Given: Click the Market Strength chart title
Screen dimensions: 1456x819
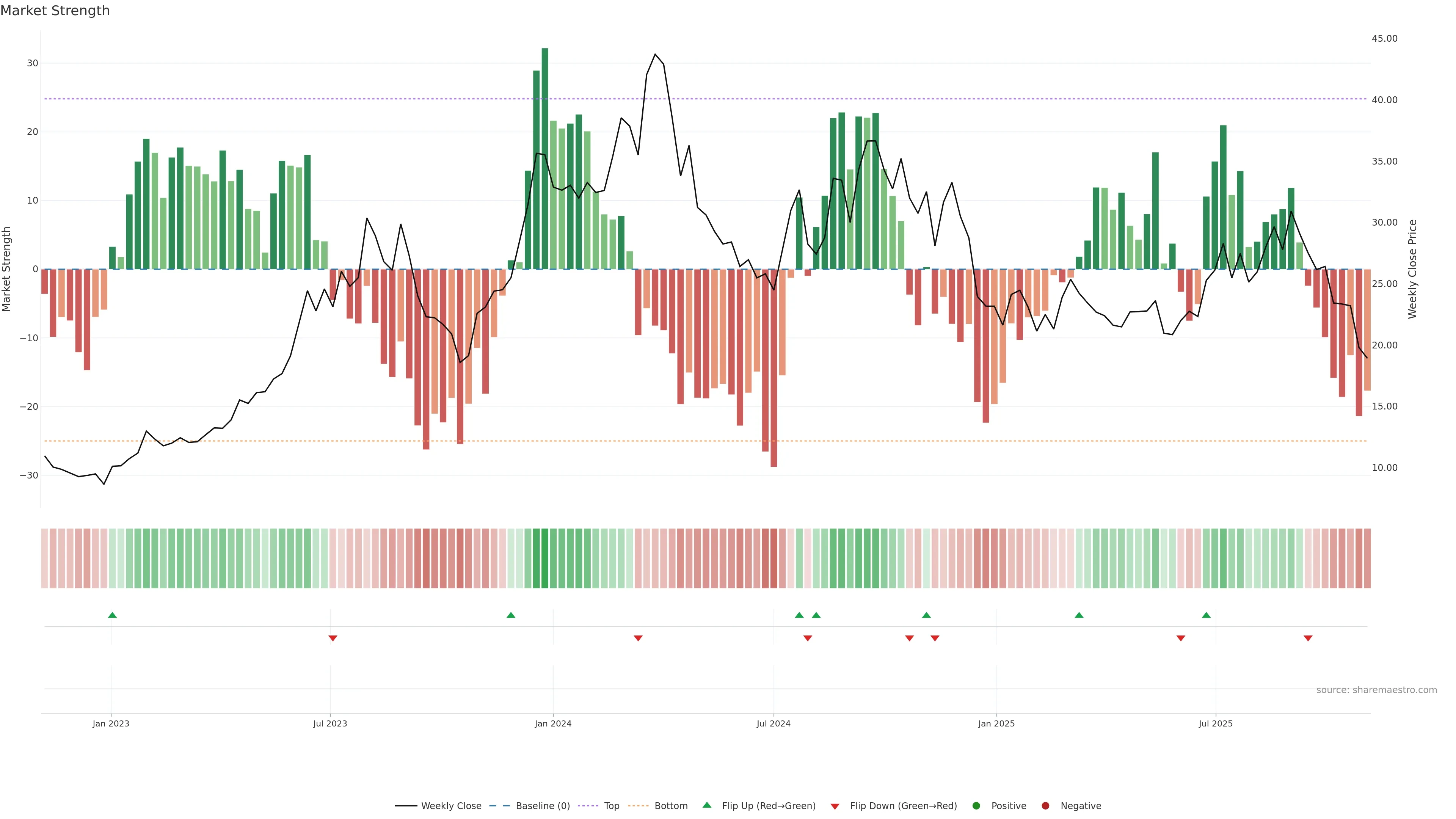Looking at the screenshot, I should [55, 11].
